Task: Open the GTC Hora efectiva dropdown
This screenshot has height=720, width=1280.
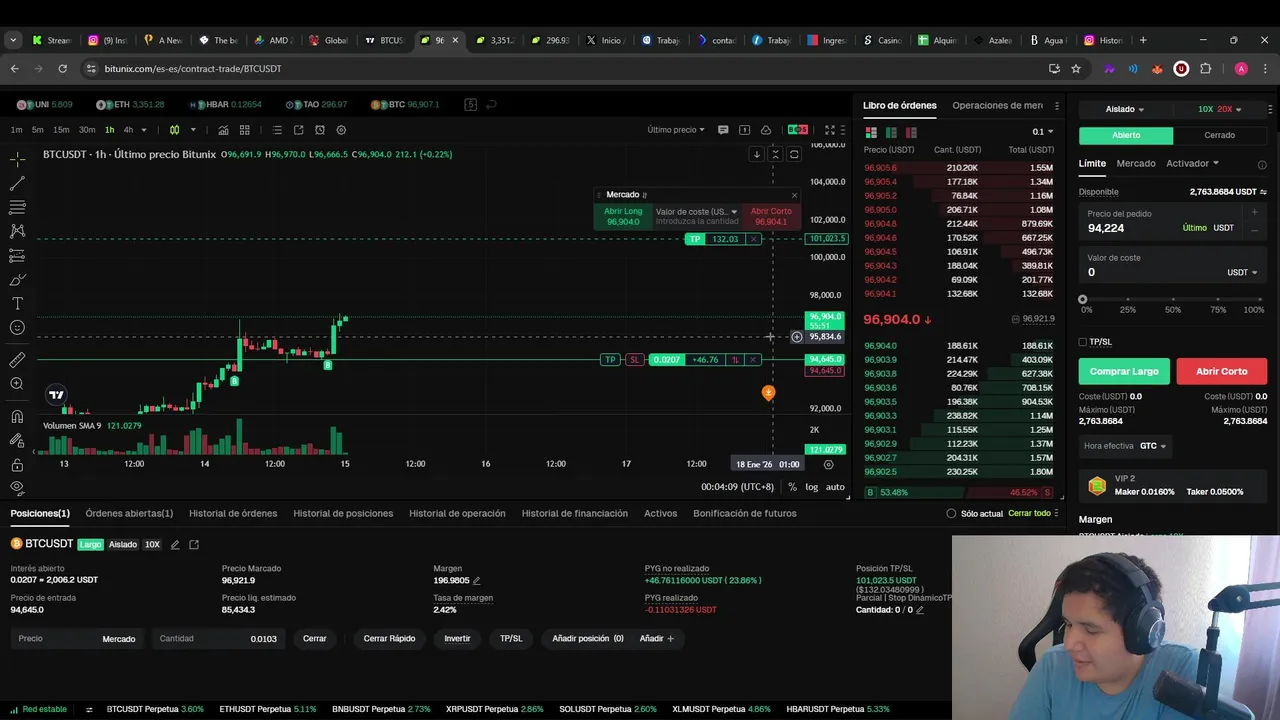Action: coord(1153,446)
